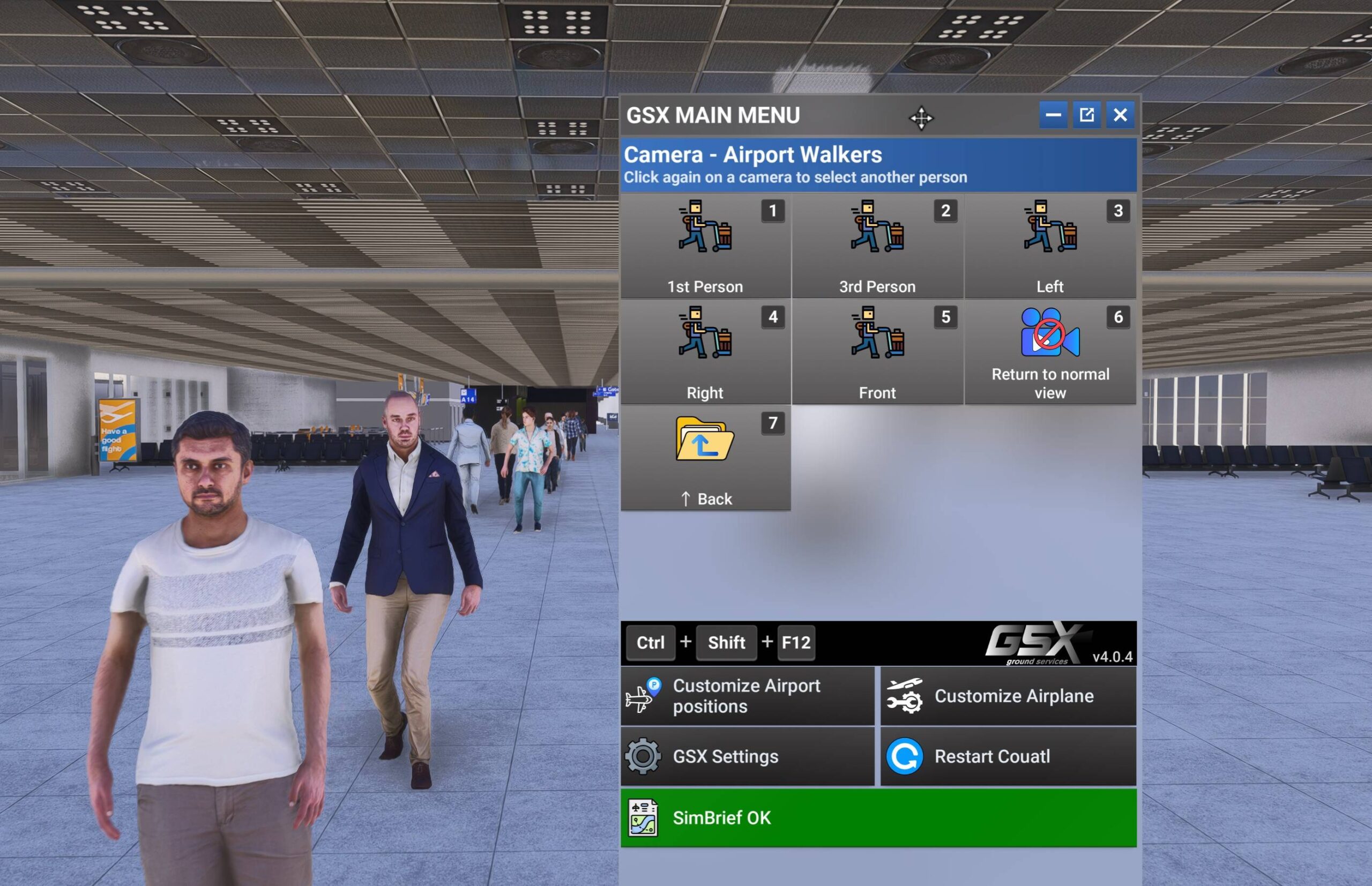Click the v4.0.4 version label
Viewport: 1372px width, 886px height.
(1113, 657)
